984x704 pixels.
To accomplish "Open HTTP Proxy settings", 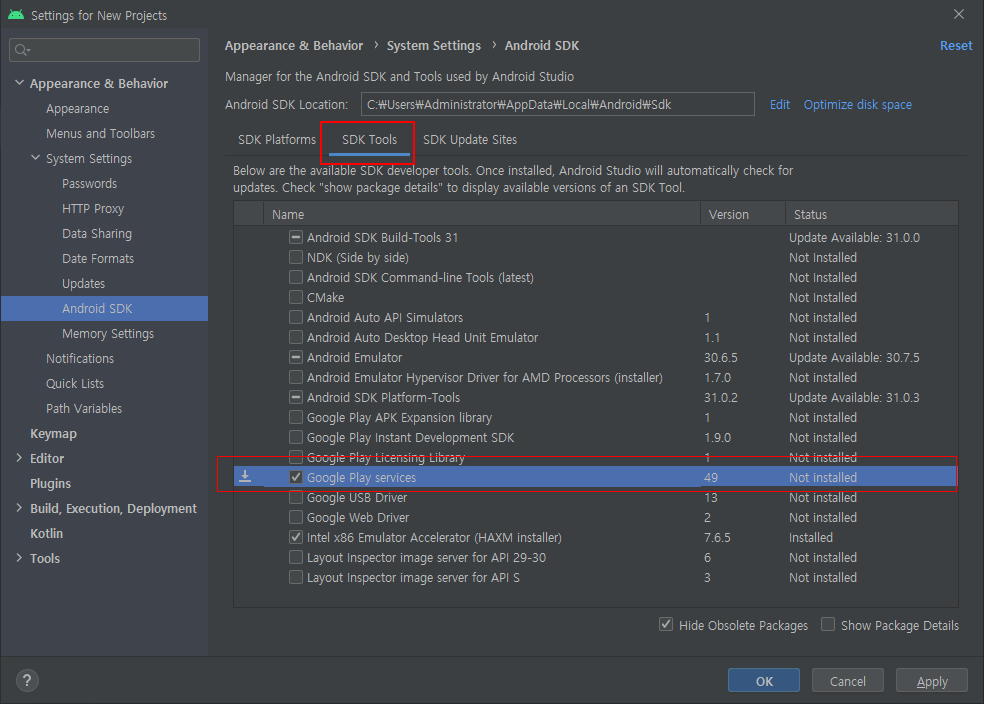I will (x=93, y=208).
